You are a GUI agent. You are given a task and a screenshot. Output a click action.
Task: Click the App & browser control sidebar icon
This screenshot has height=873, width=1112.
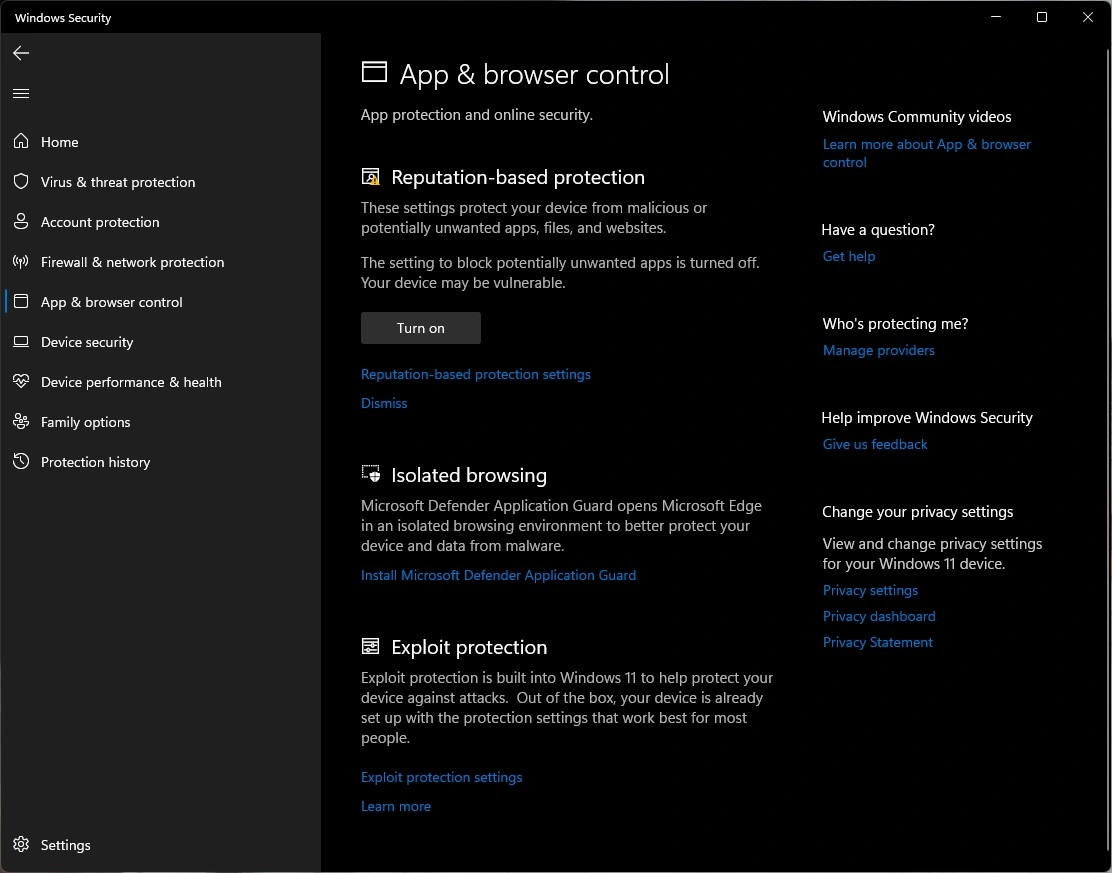click(x=21, y=301)
